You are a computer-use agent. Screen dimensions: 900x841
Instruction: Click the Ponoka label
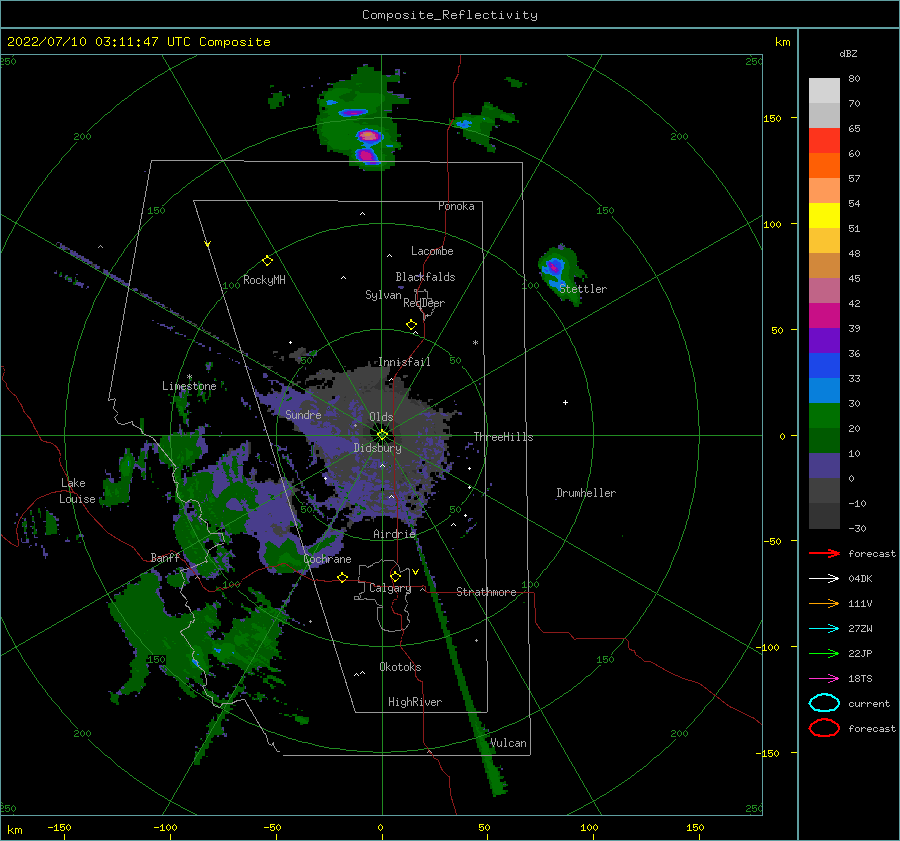point(456,206)
